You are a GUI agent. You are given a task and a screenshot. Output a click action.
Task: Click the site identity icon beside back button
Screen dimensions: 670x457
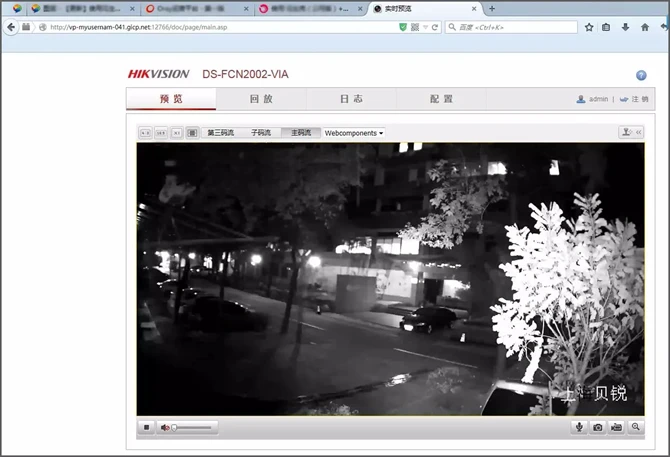(x=26, y=27)
